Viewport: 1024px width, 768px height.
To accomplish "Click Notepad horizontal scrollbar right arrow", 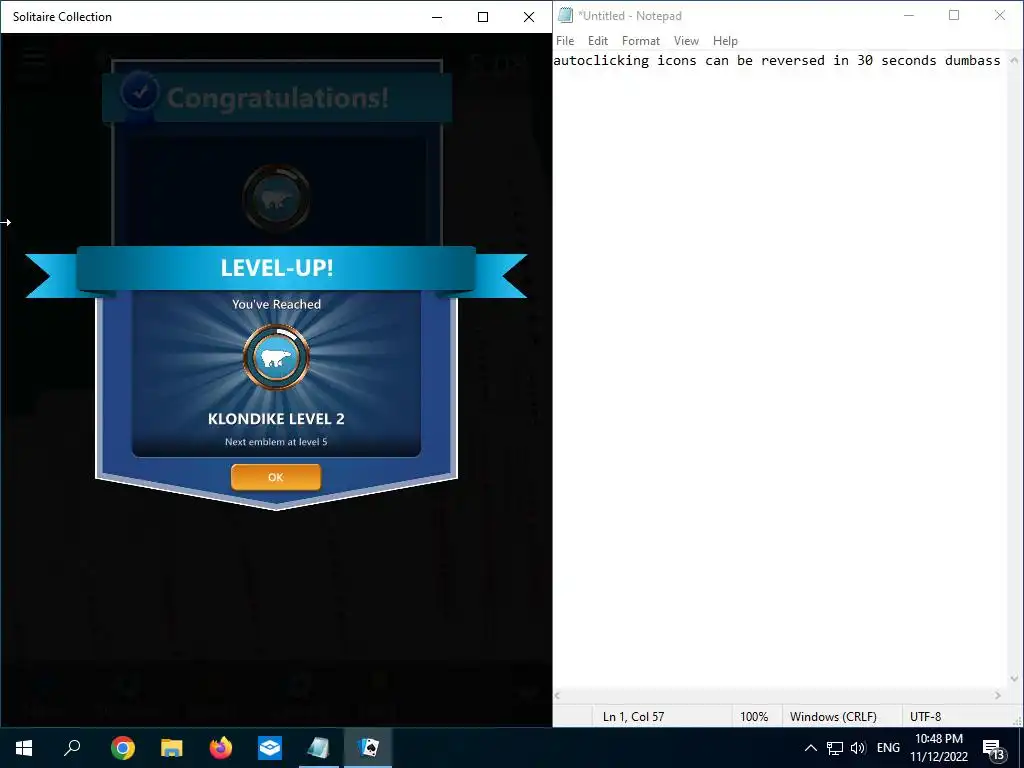I will coord(998,696).
